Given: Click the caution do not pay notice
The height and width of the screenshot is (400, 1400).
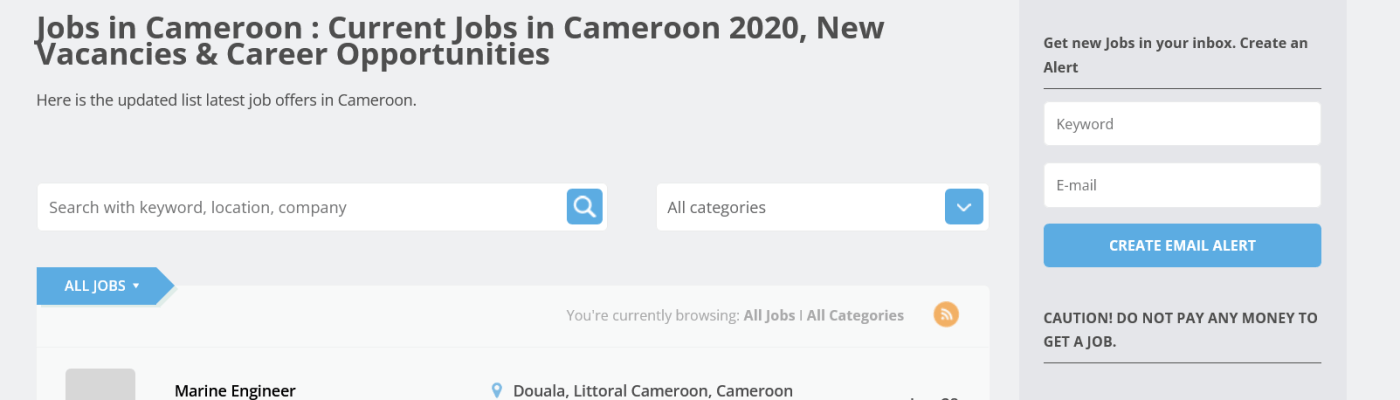Looking at the screenshot, I should pyautogui.click(x=1180, y=330).
